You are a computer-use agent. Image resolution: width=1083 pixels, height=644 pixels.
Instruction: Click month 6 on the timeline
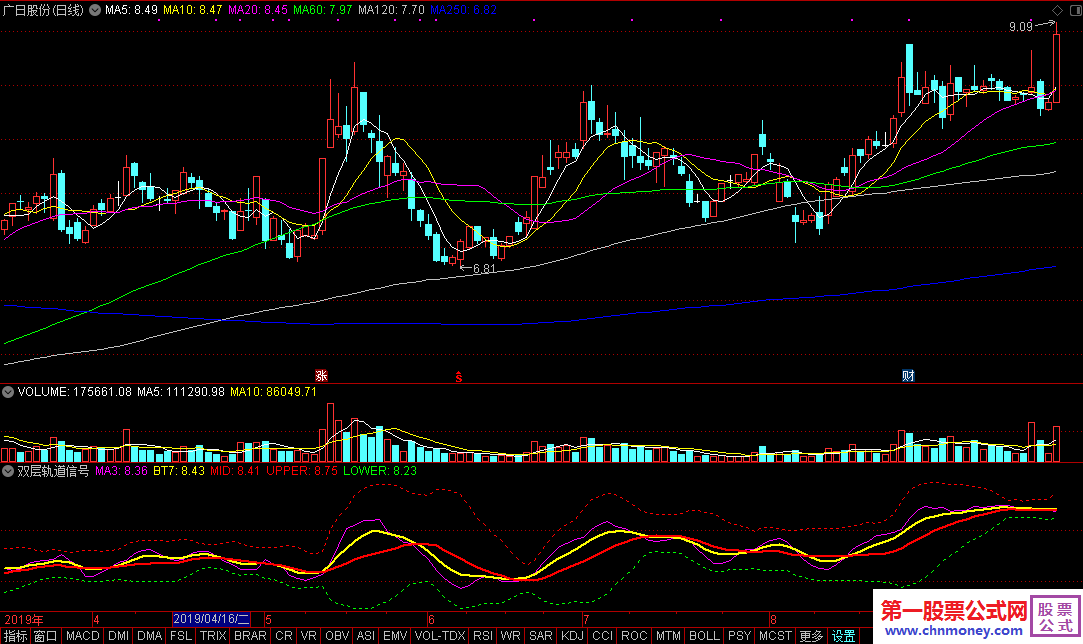432,620
